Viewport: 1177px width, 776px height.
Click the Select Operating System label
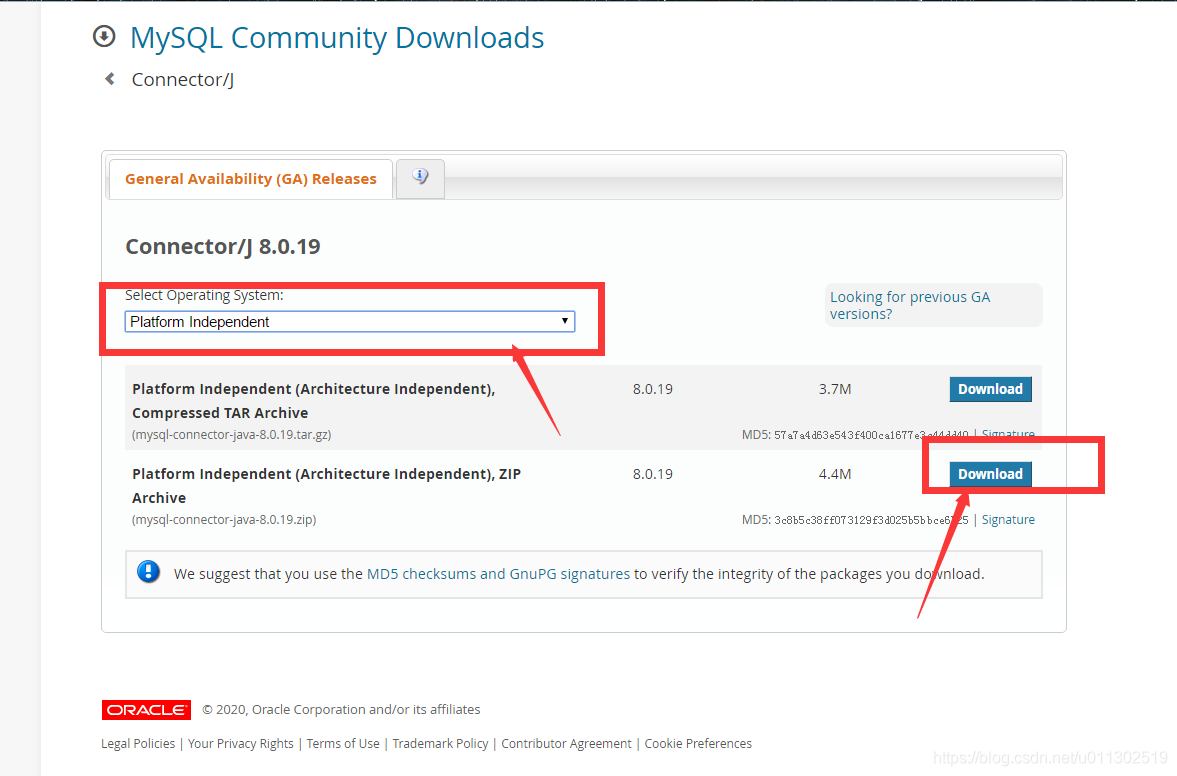pyautogui.click(x=204, y=295)
